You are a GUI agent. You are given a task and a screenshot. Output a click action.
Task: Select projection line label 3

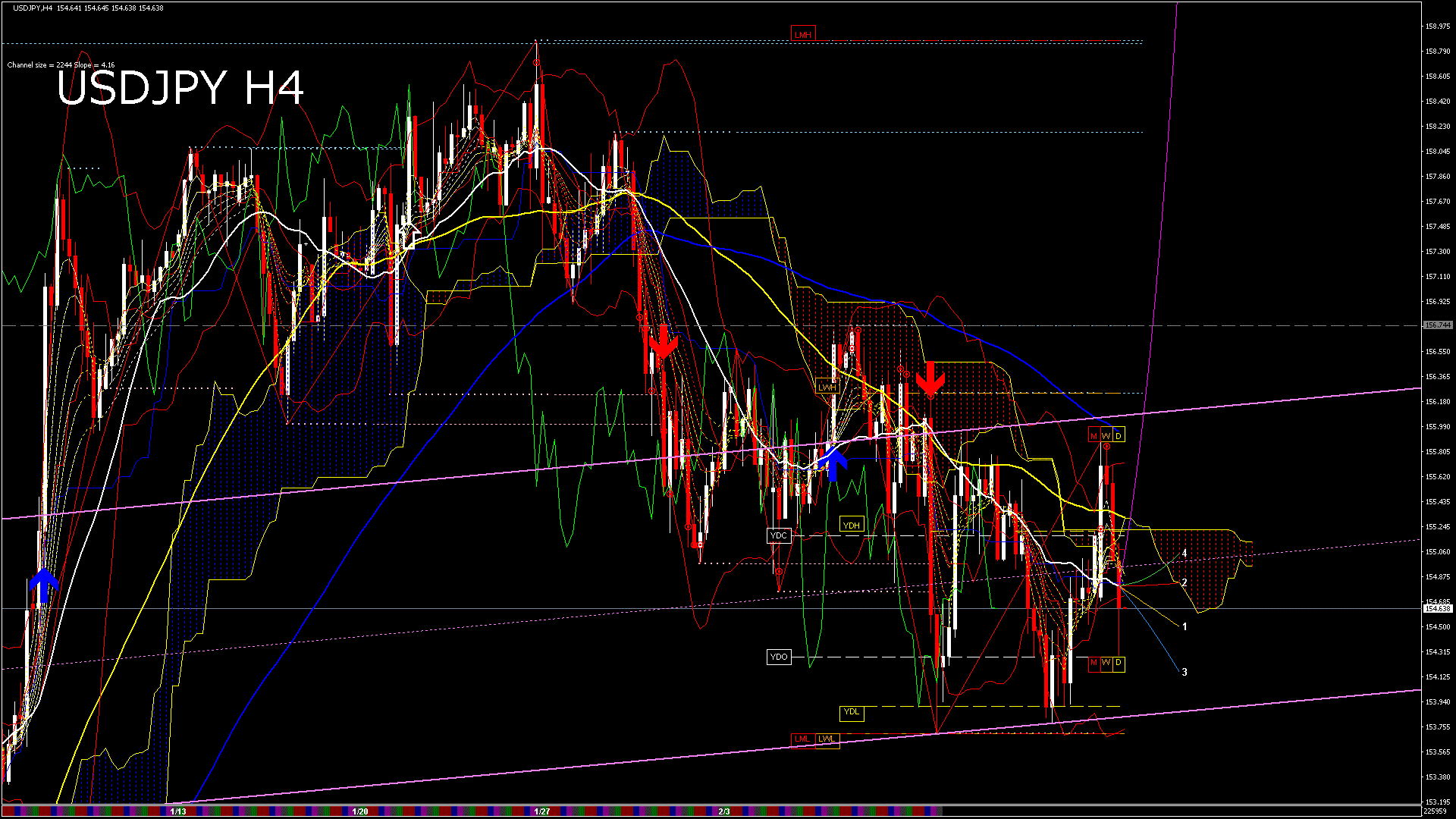[x=1185, y=672]
